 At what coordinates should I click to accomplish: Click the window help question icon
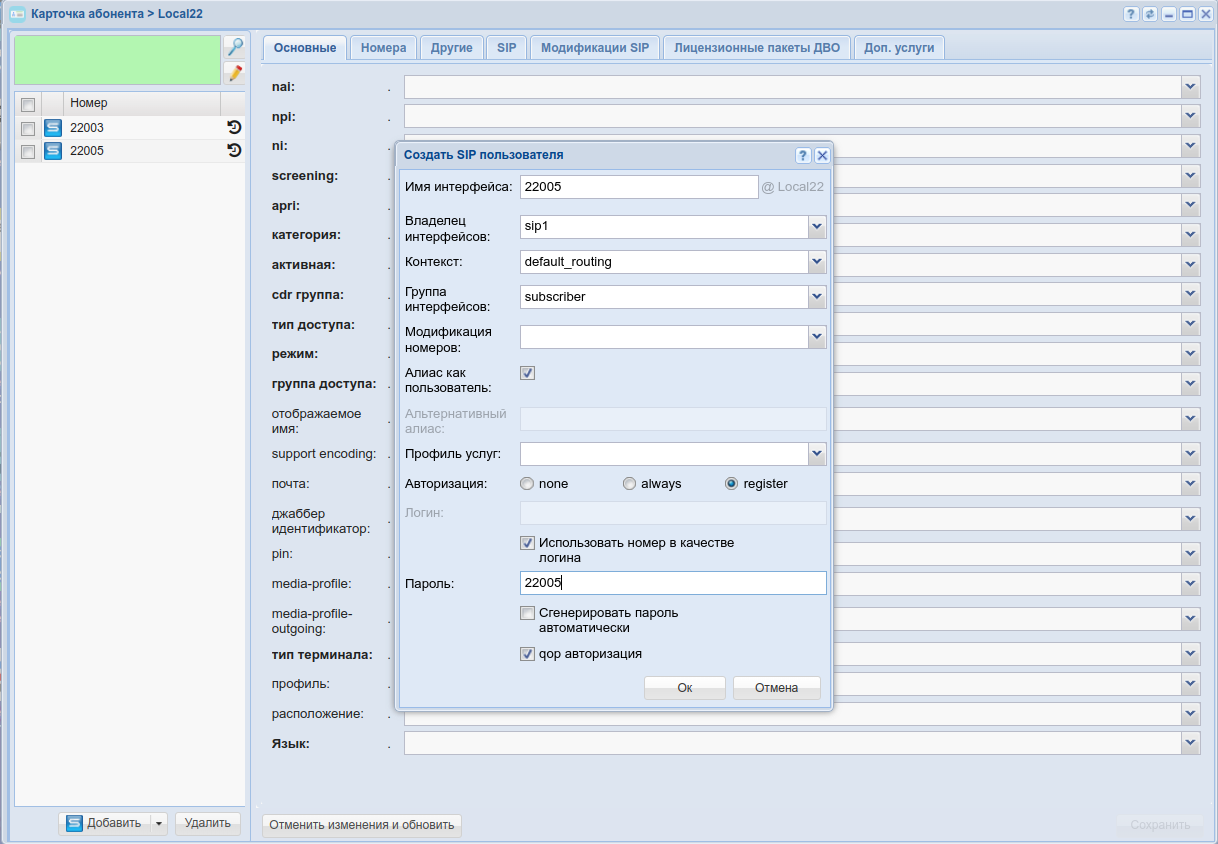(1131, 14)
